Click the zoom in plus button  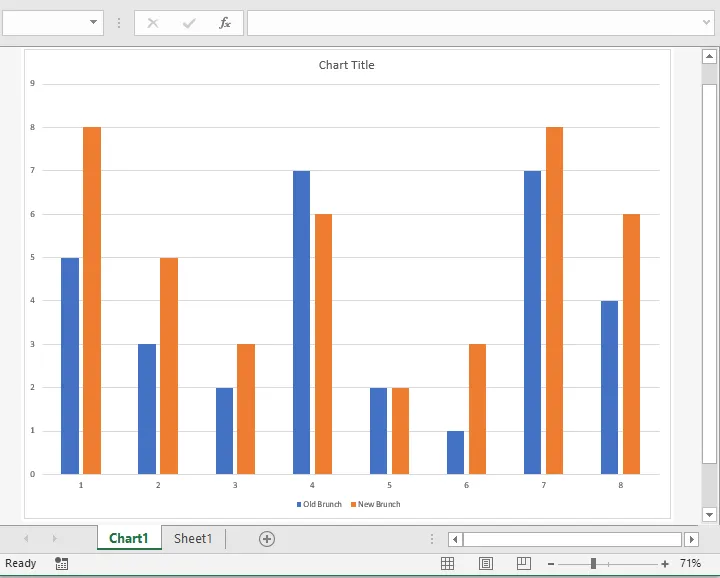pos(664,564)
